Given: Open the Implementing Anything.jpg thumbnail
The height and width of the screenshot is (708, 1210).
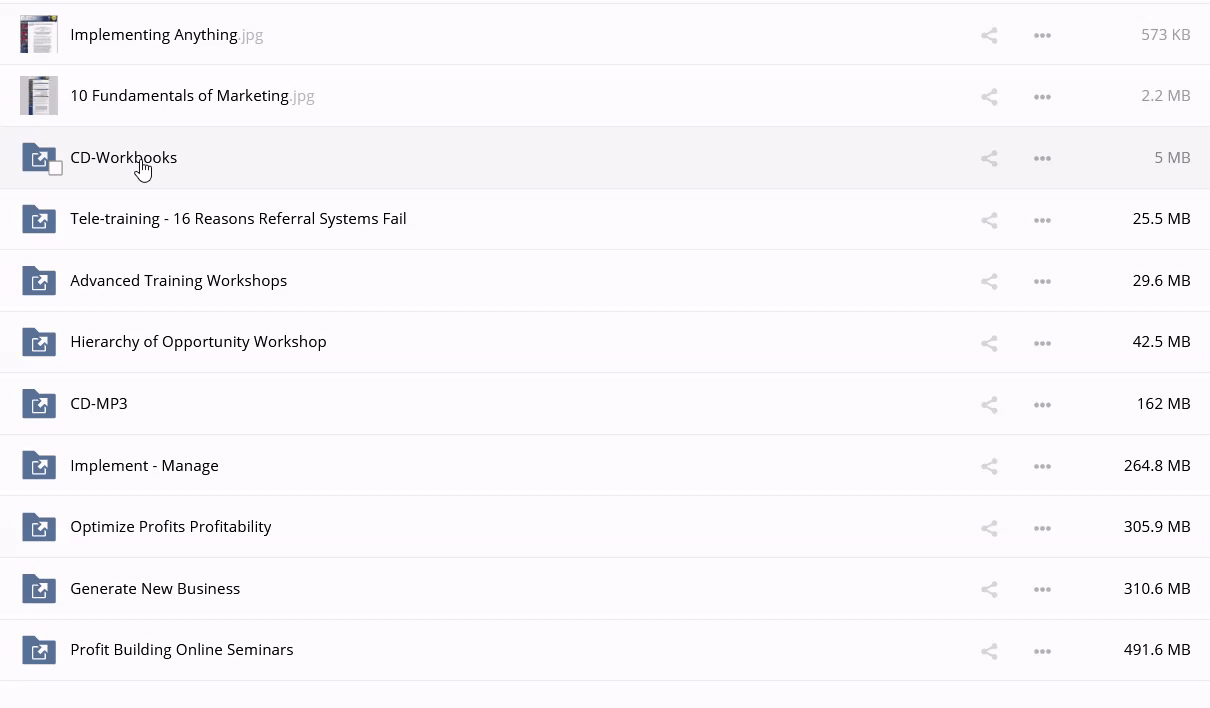Looking at the screenshot, I should 39,34.
